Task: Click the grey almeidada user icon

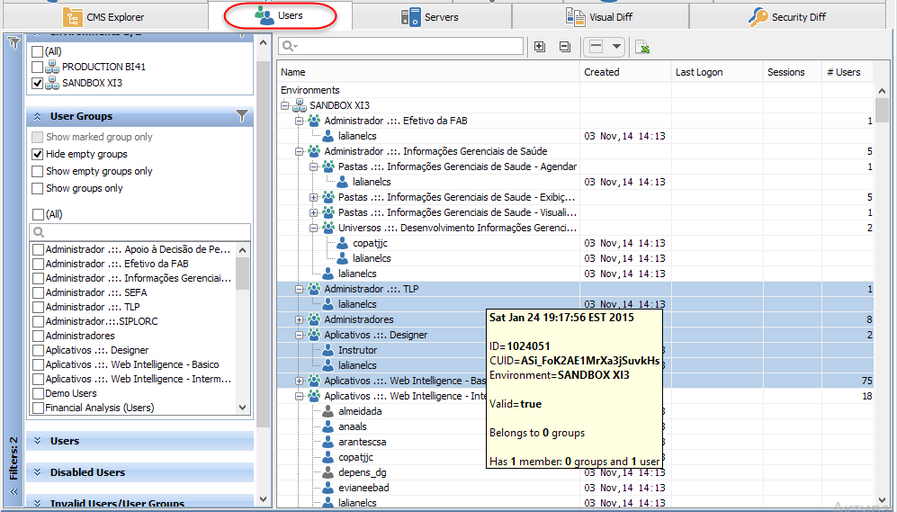Action: coord(328,411)
